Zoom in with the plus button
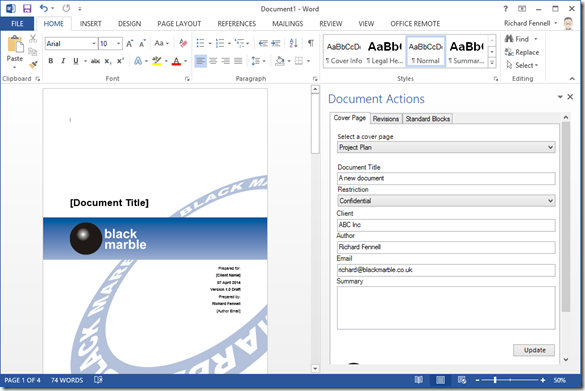The width and height of the screenshot is (585, 391). (x=542, y=380)
